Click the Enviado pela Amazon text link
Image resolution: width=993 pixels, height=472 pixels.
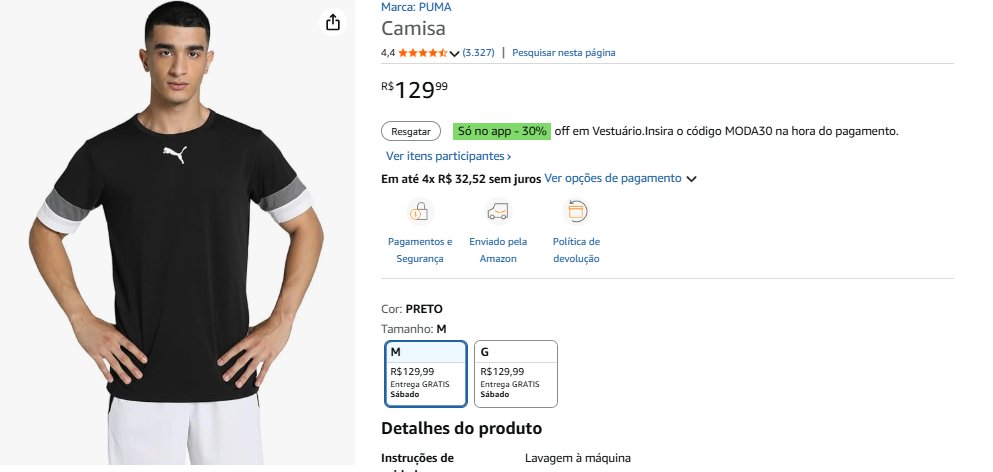pos(498,250)
